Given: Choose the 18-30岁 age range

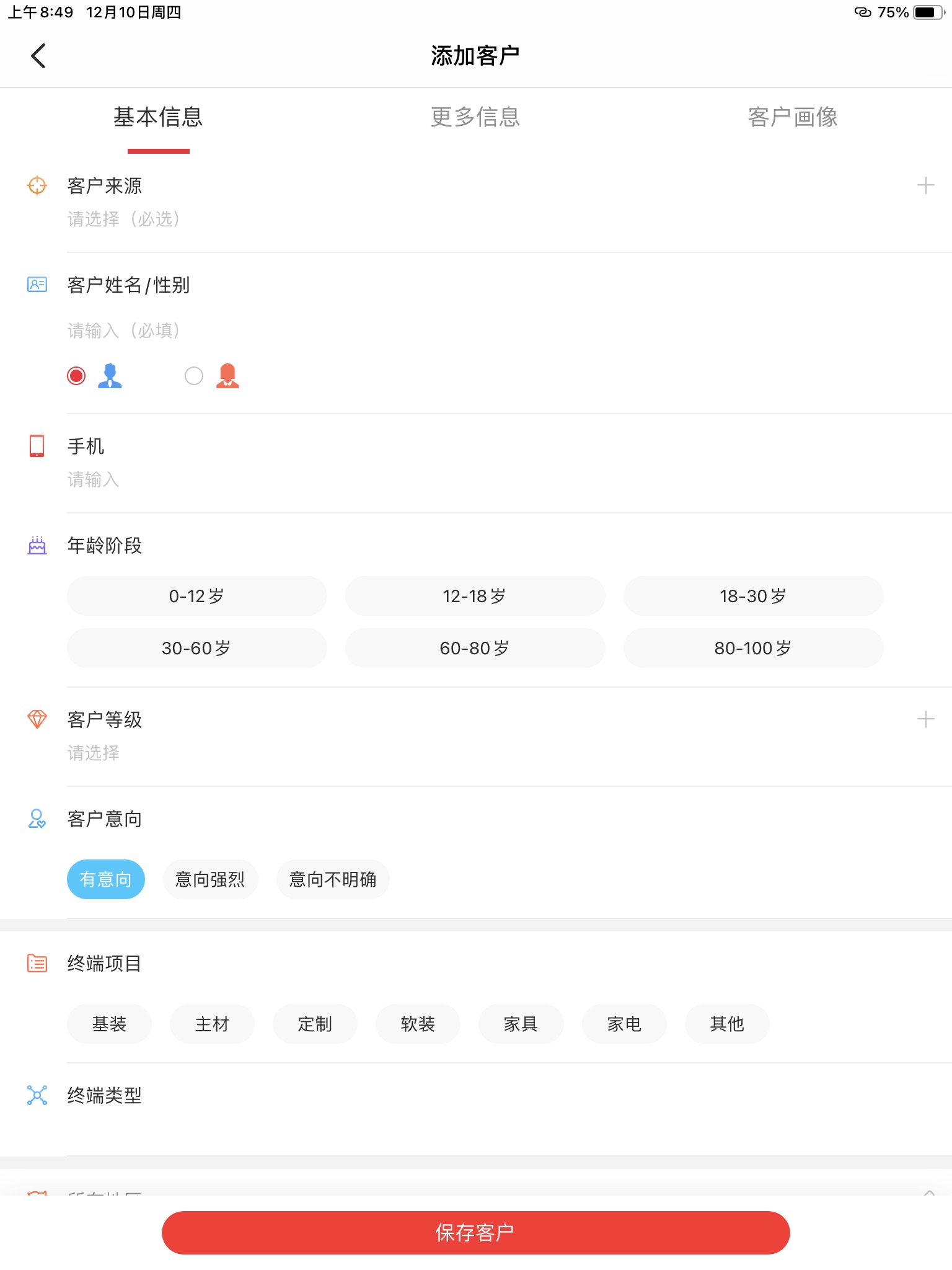Looking at the screenshot, I should pyautogui.click(x=754, y=596).
